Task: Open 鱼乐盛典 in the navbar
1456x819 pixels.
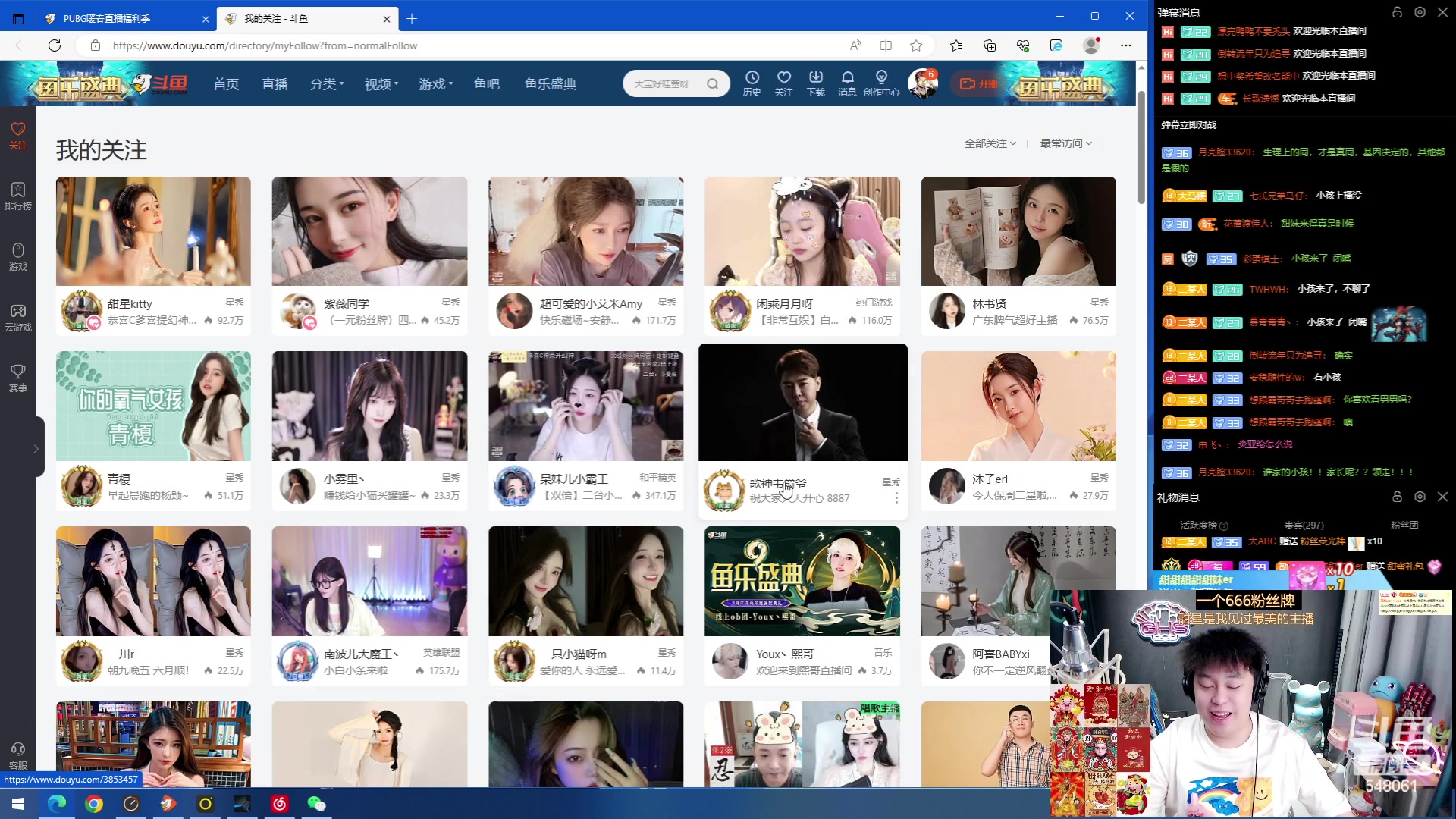Action: [551, 83]
